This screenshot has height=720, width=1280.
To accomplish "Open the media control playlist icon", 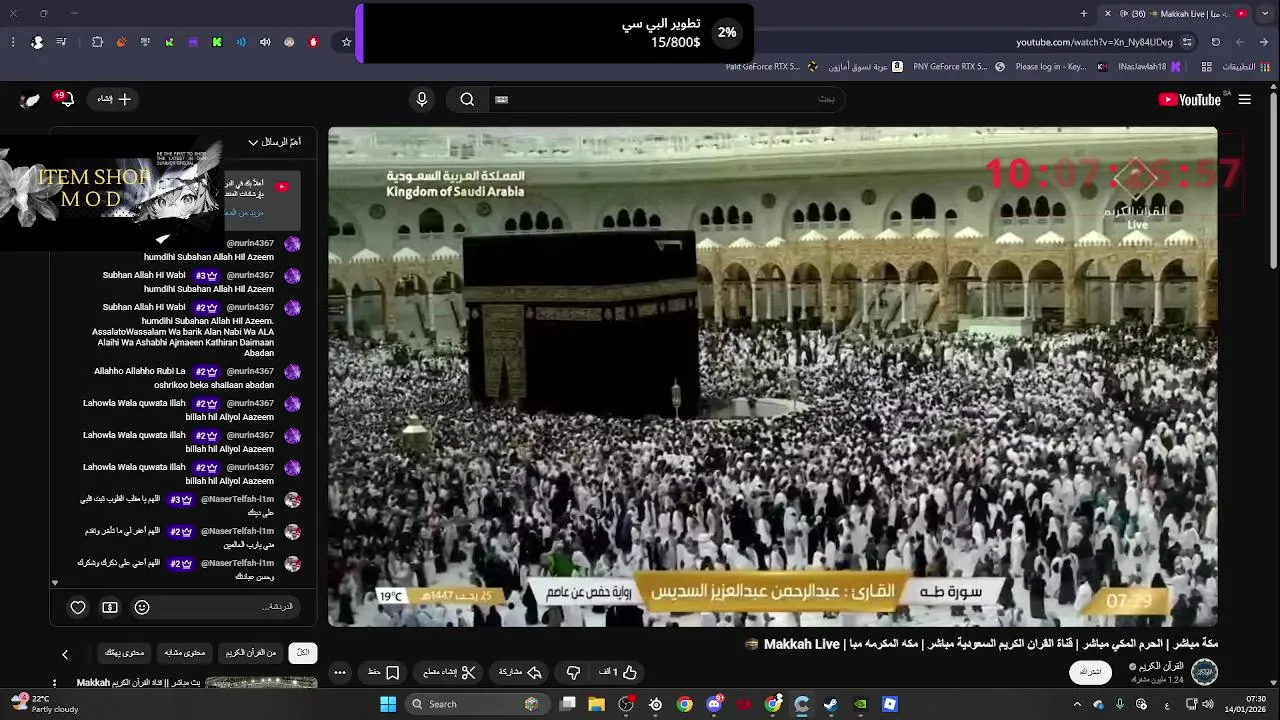I will click(62, 42).
